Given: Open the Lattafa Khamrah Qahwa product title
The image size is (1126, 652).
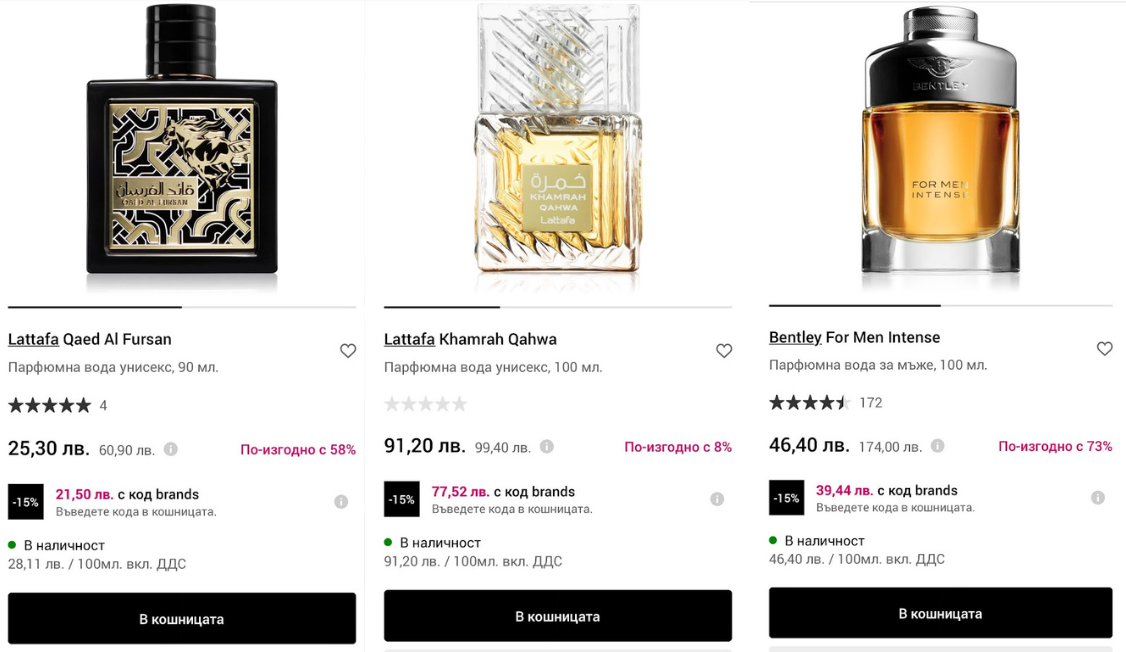Looking at the screenshot, I should point(470,339).
